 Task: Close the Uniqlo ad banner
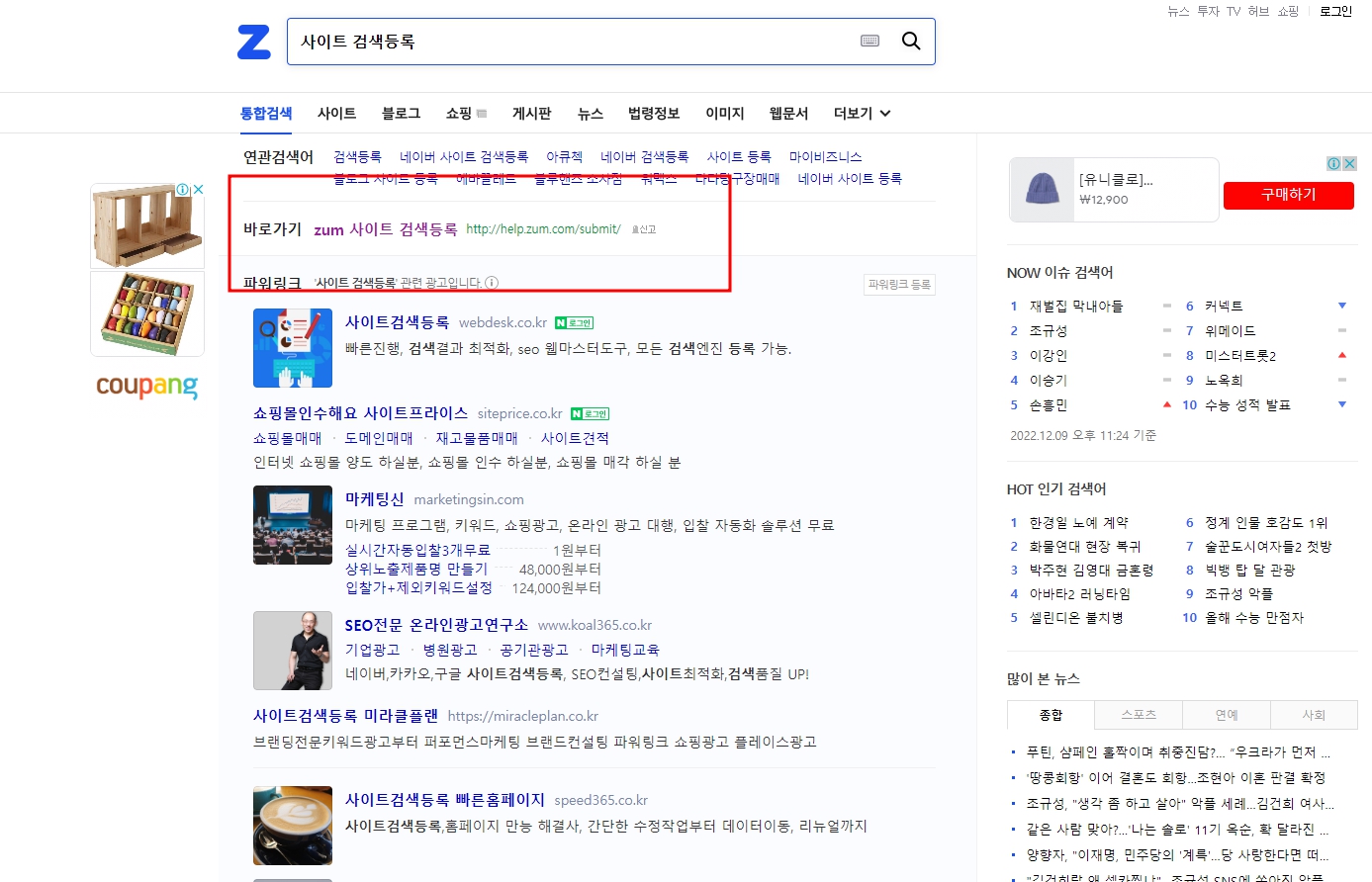tap(1349, 163)
